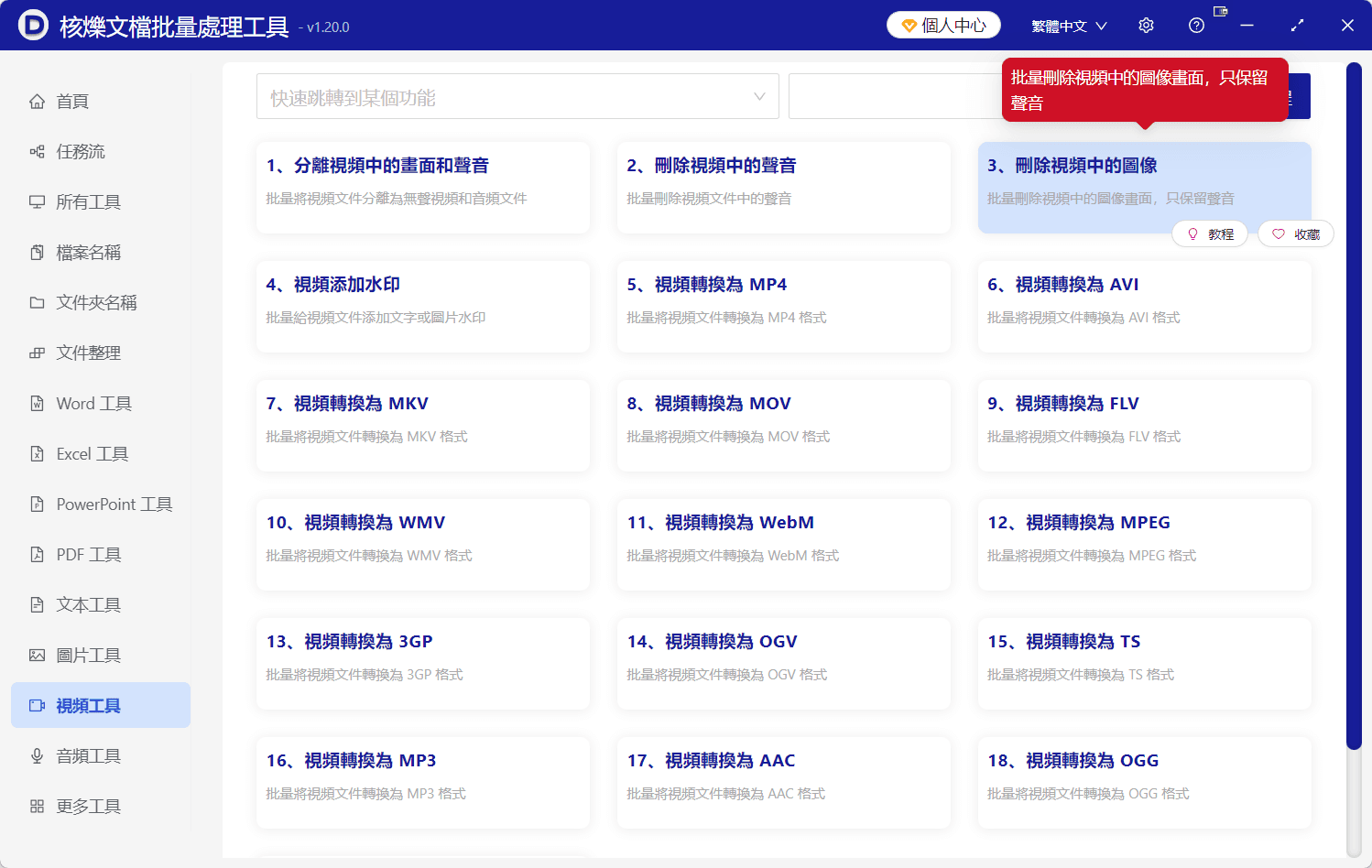
Task: Open settings with the gear icon
Action: tap(1146, 26)
